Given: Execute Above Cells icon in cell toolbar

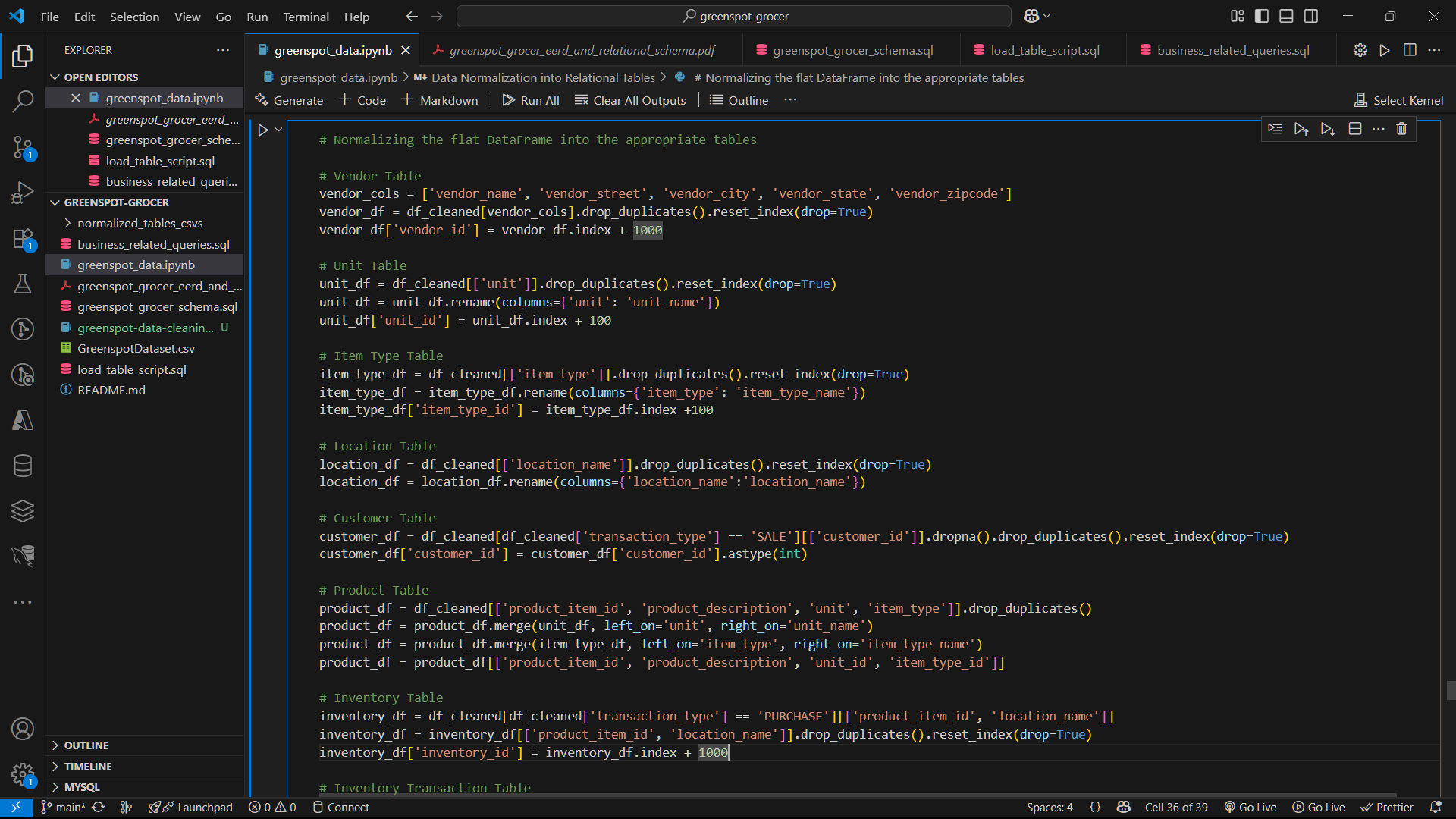Looking at the screenshot, I should [1301, 129].
